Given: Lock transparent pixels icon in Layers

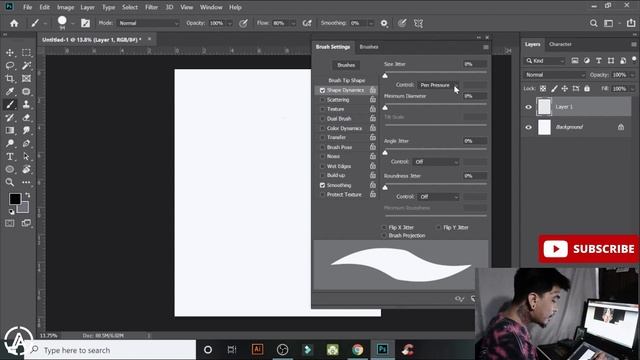Looking at the screenshot, I should (543, 89).
